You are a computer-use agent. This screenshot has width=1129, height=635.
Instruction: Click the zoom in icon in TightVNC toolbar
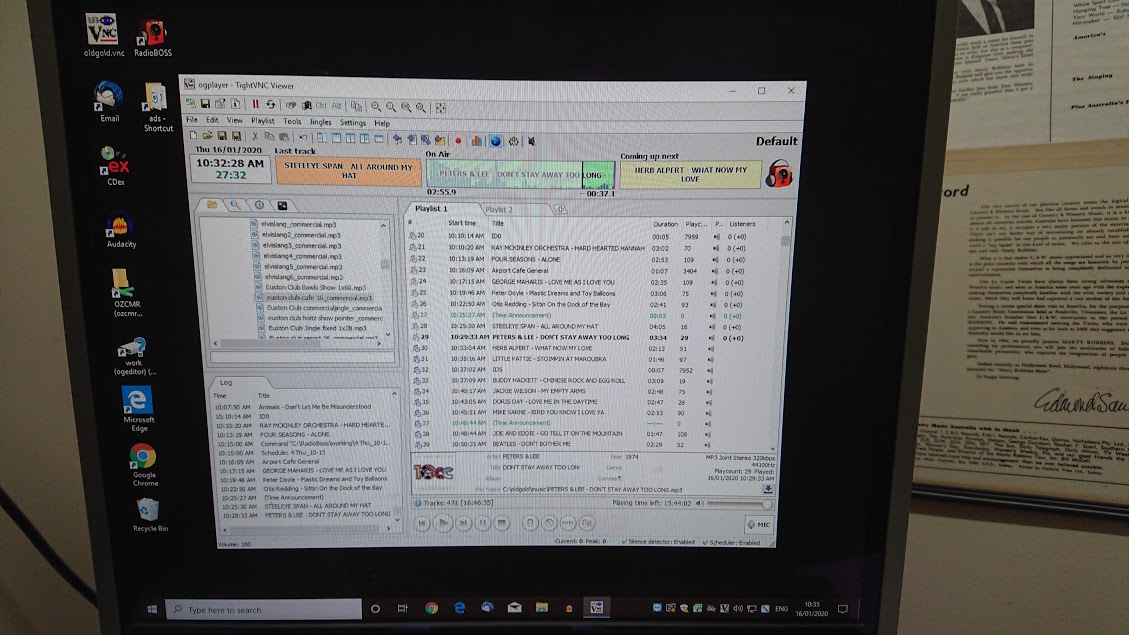pos(376,107)
